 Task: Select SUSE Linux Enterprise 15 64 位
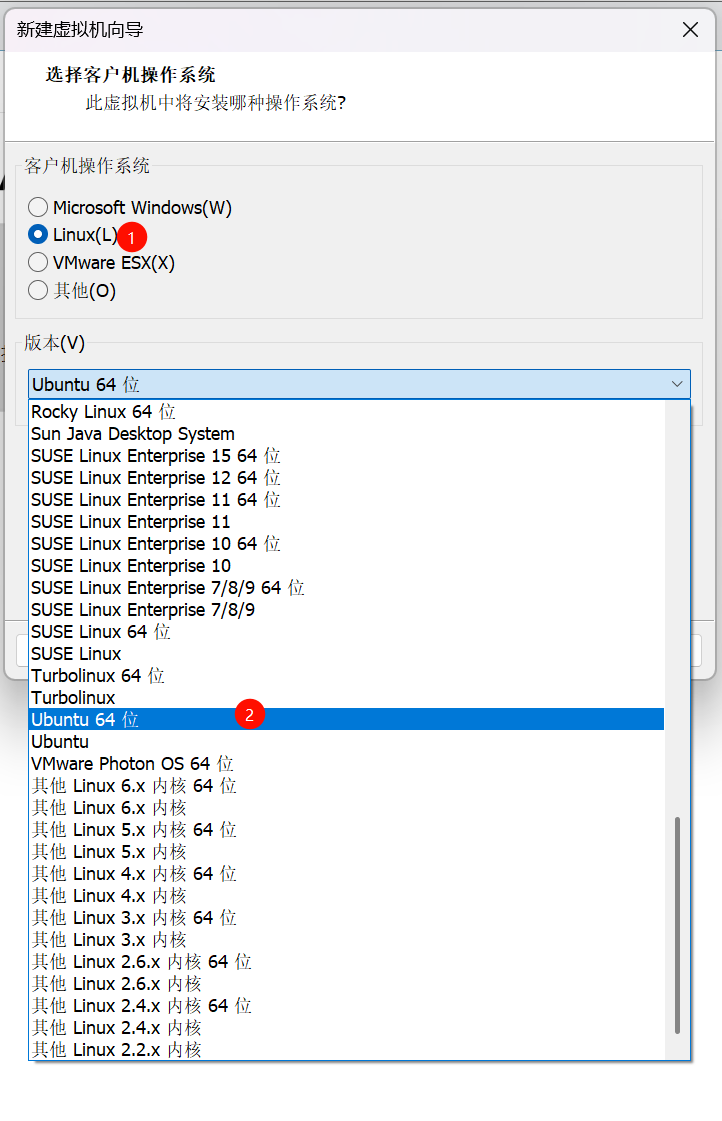tap(347, 456)
